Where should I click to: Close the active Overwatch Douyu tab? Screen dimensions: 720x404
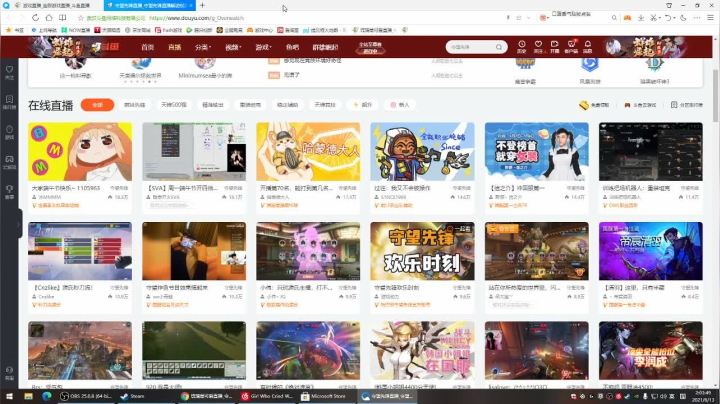pos(191,6)
